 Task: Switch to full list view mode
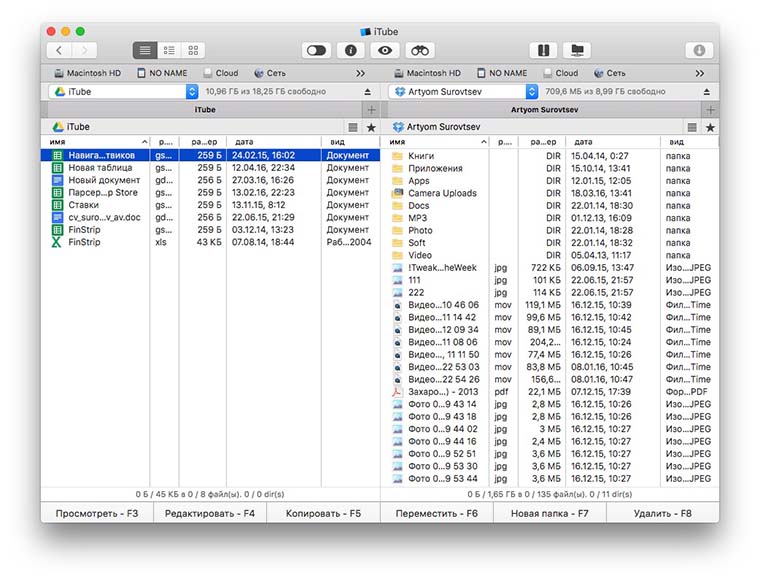coord(145,50)
